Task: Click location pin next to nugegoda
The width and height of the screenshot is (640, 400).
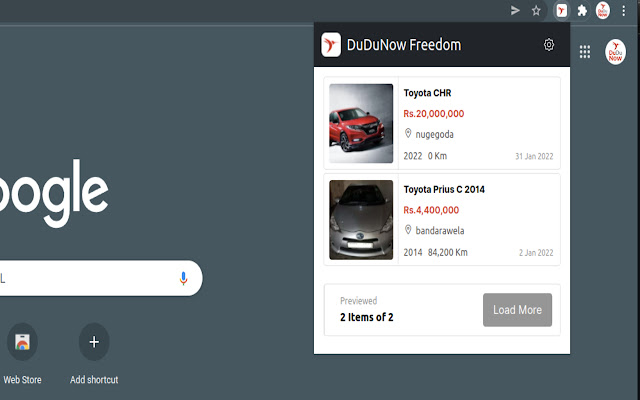Action: [408, 133]
